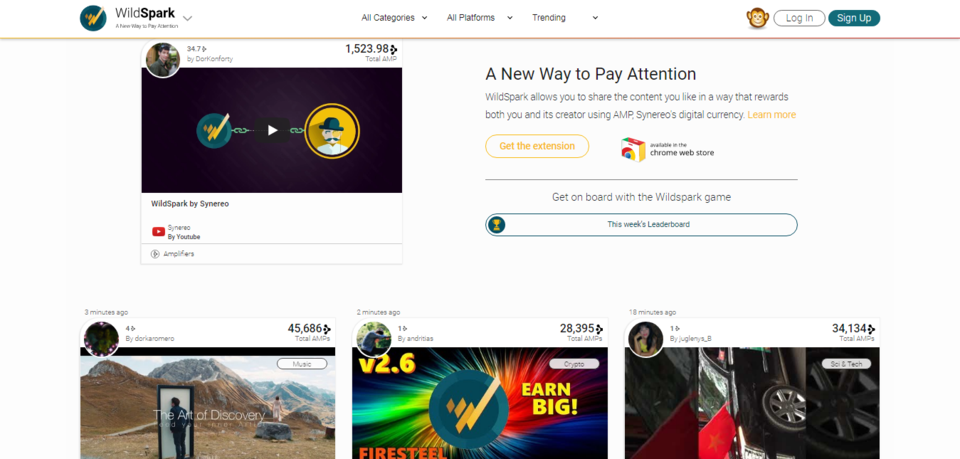Expand the All Categories dropdown
This screenshot has height=459, width=960.
[x=394, y=18]
